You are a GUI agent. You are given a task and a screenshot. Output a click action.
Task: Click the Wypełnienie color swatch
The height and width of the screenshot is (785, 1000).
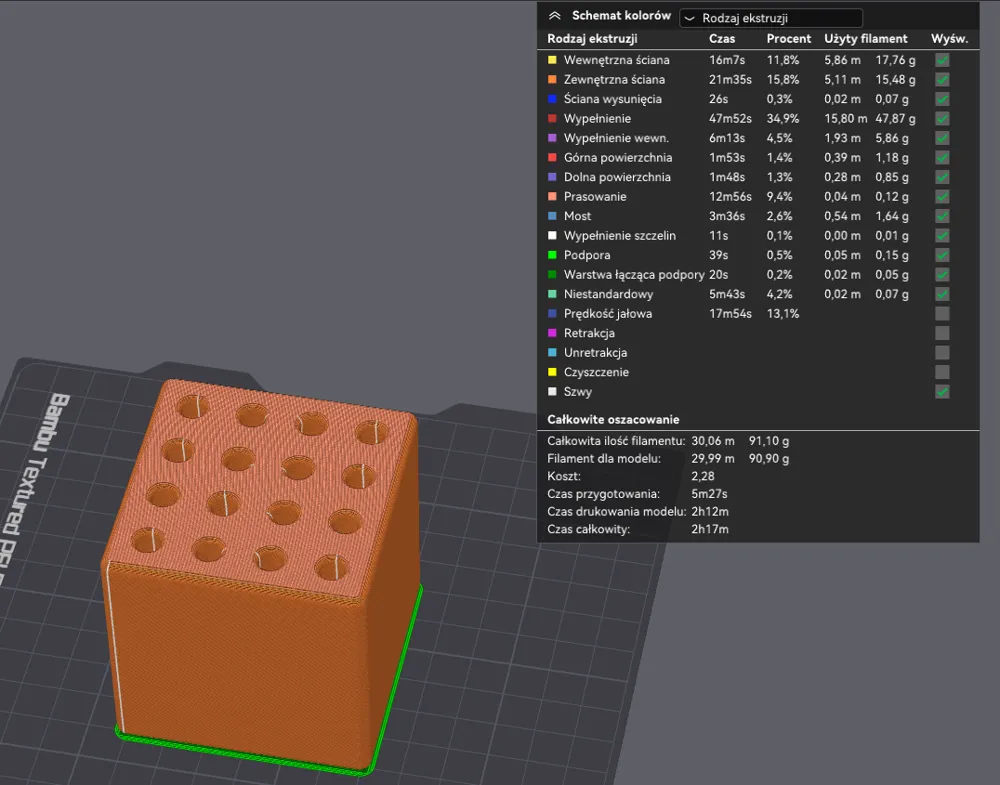pos(552,119)
